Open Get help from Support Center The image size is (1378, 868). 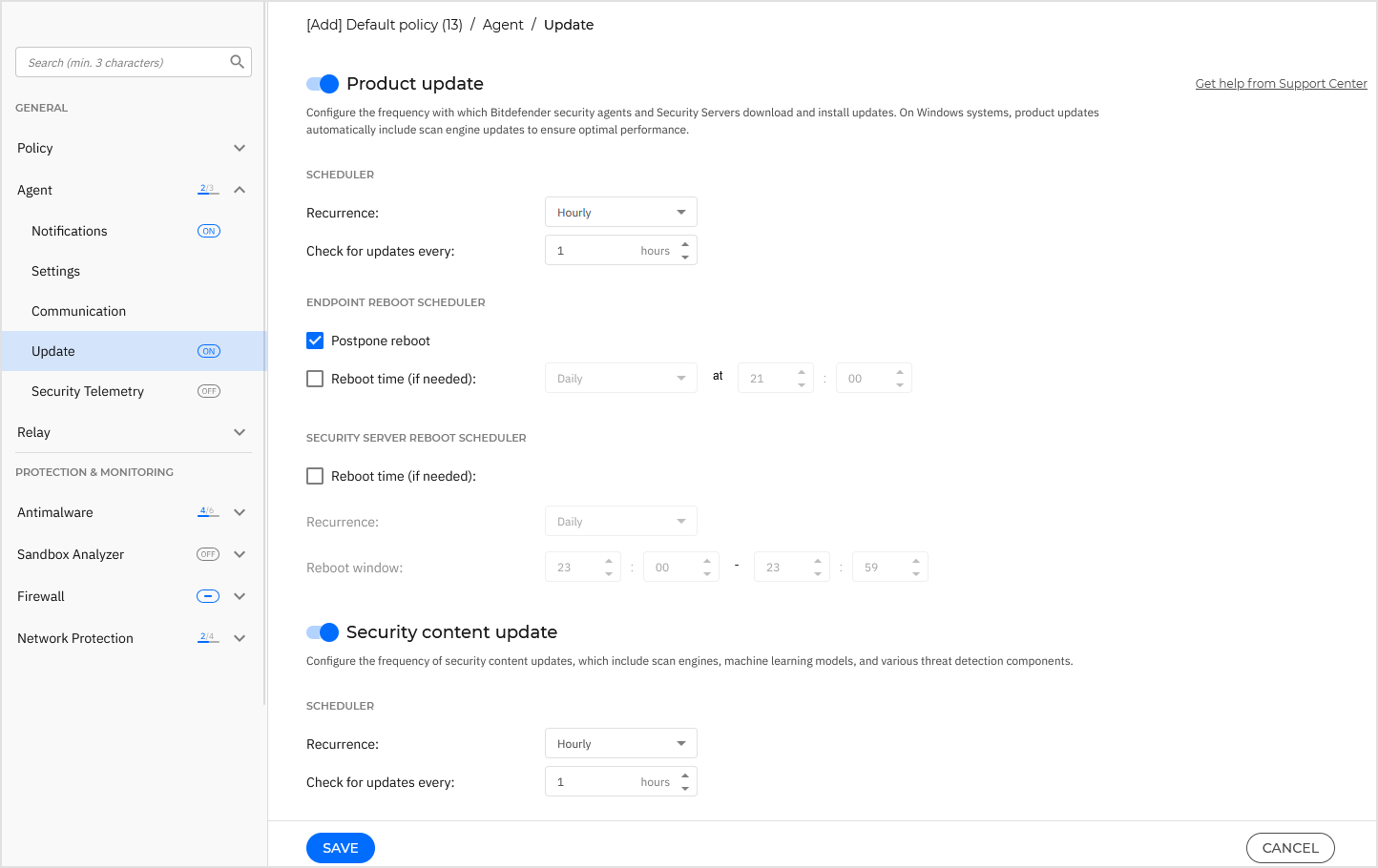tap(1281, 83)
